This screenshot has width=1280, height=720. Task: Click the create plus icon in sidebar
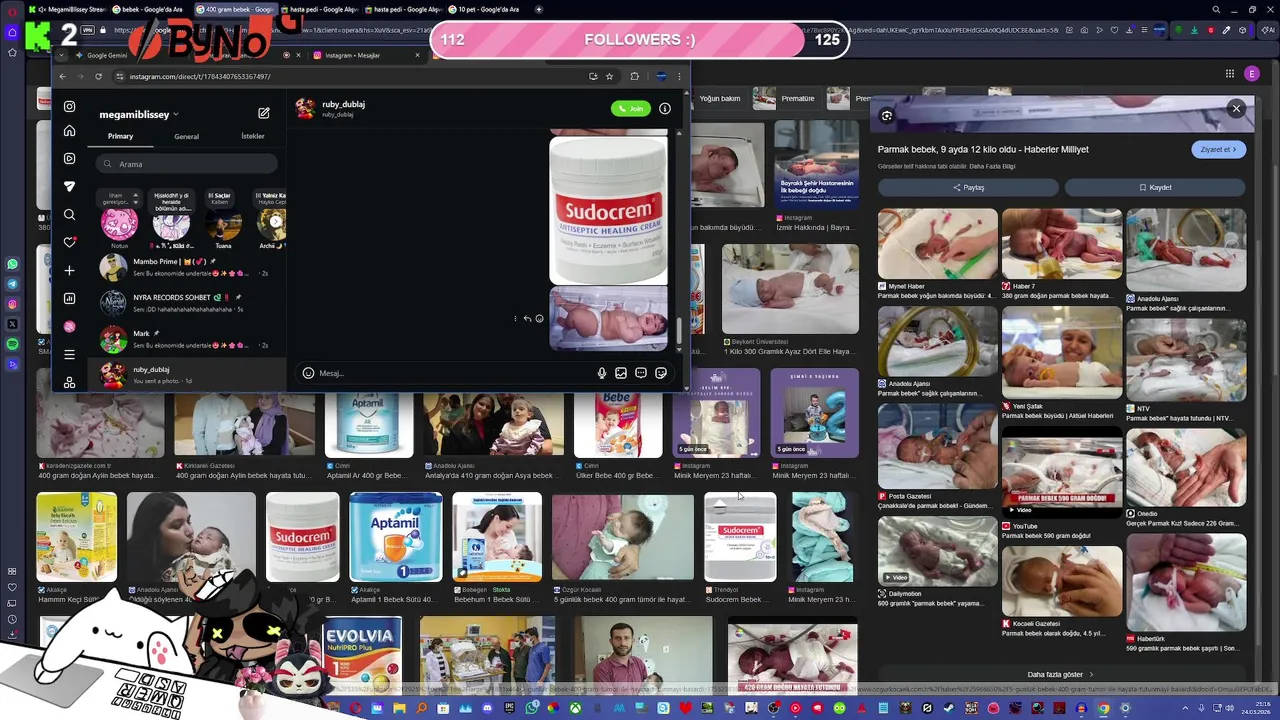pos(69,270)
